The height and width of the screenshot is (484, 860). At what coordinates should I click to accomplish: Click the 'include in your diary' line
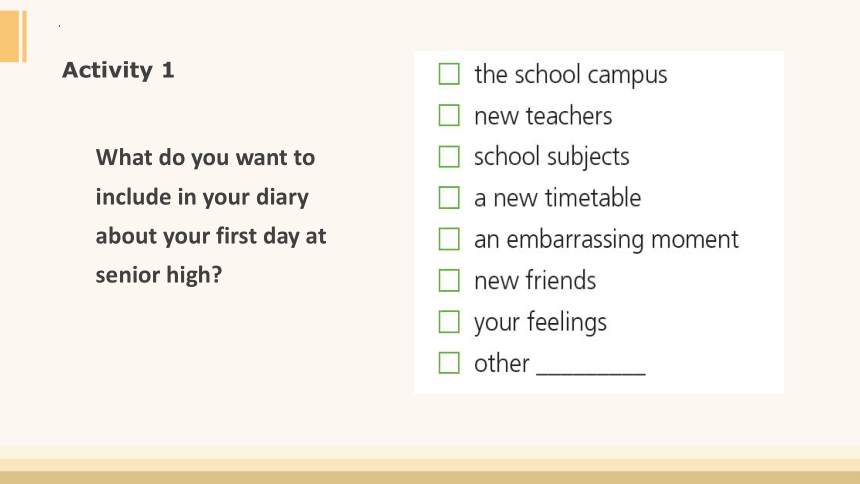tap(202, 197)
